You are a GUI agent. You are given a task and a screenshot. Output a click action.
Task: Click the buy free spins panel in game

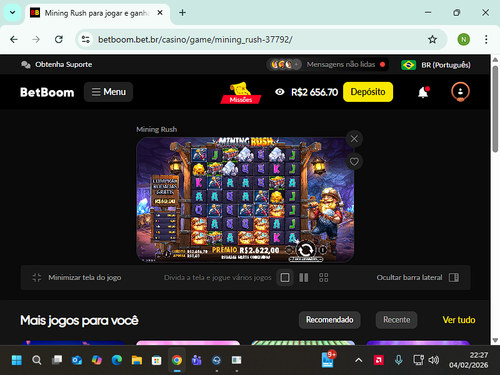(165, 191)
